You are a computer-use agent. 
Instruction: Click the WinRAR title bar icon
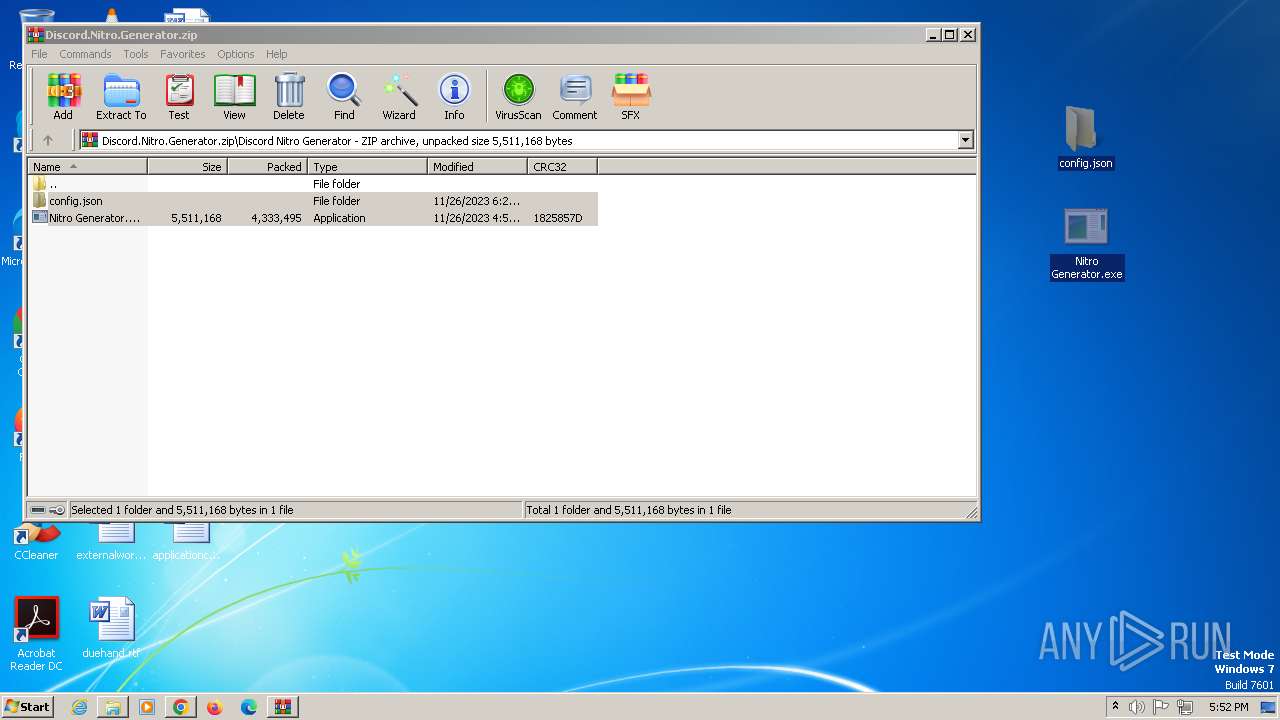(x=35, y=34)
